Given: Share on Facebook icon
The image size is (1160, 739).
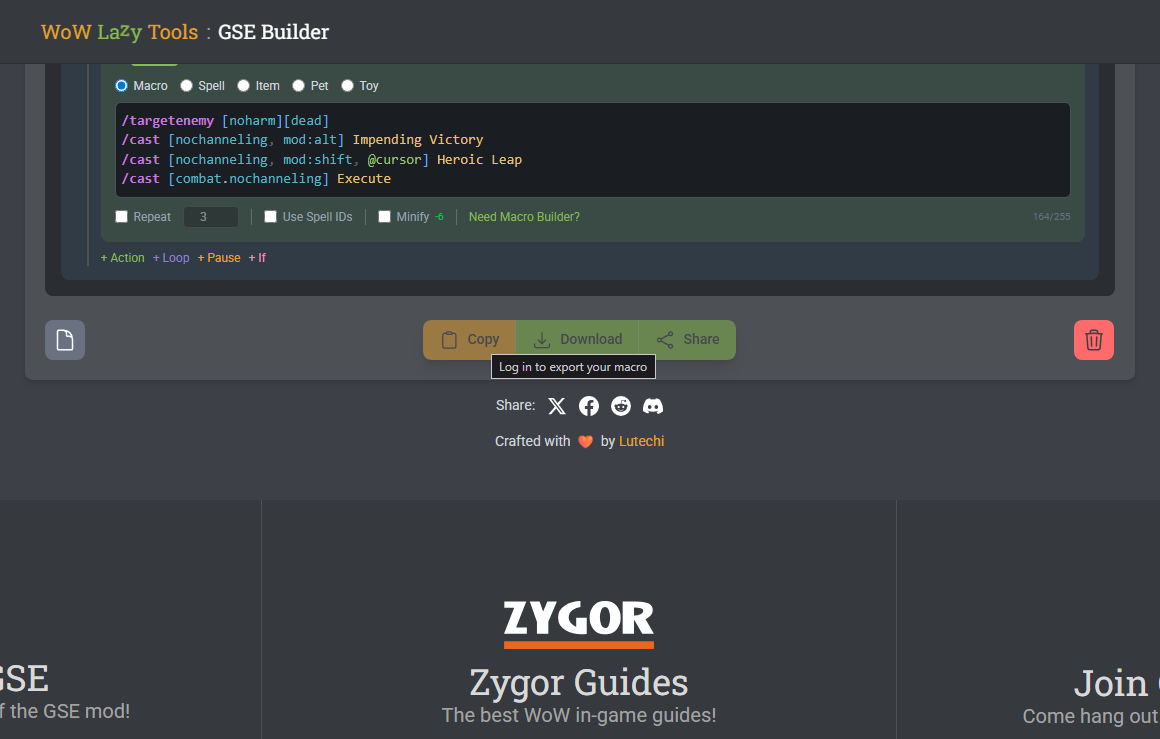Looking at the screenshot, I should [589, 406].
